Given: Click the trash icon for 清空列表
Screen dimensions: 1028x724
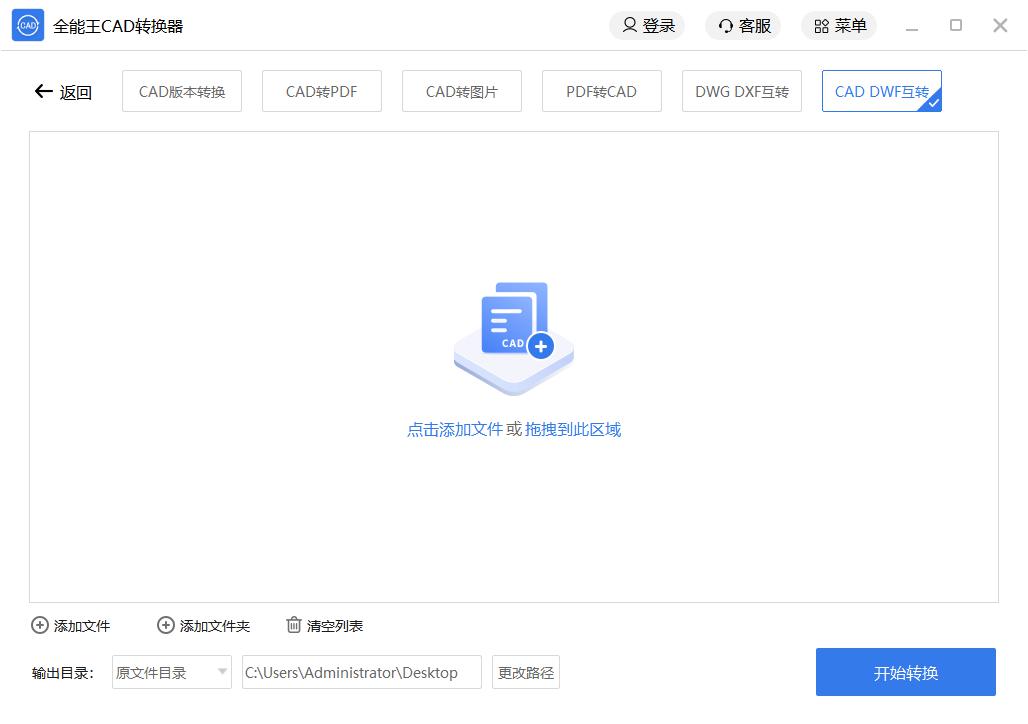Looking at the screenshot, I should 294,626.
